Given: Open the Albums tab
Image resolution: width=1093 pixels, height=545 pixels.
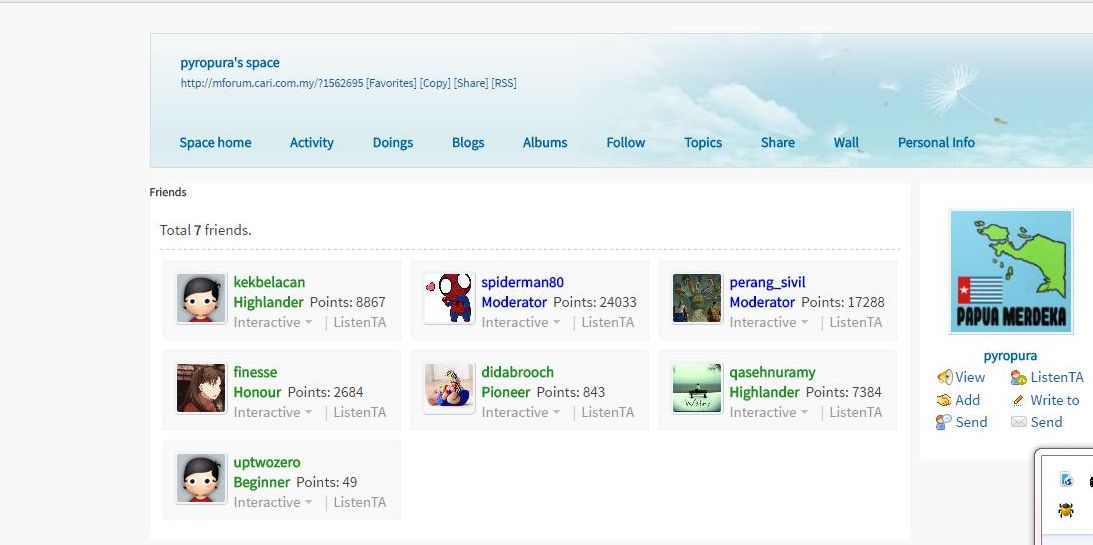Looking at the screenshot, I should point(545,142).
